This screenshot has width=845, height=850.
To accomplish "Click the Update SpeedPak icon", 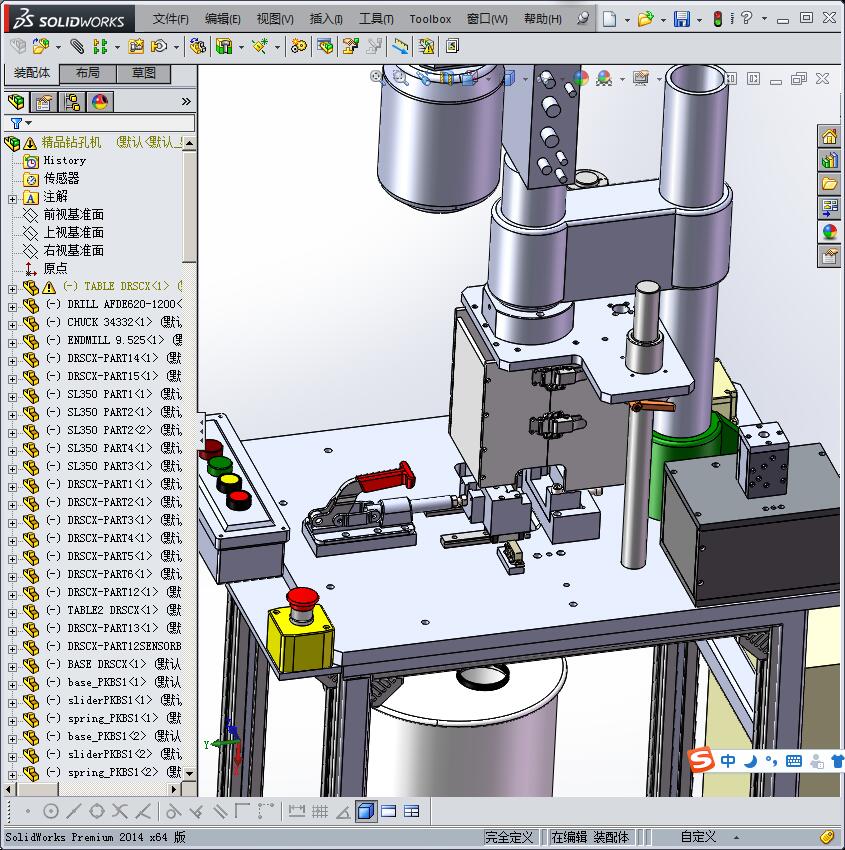I will (x=427, y=46).
